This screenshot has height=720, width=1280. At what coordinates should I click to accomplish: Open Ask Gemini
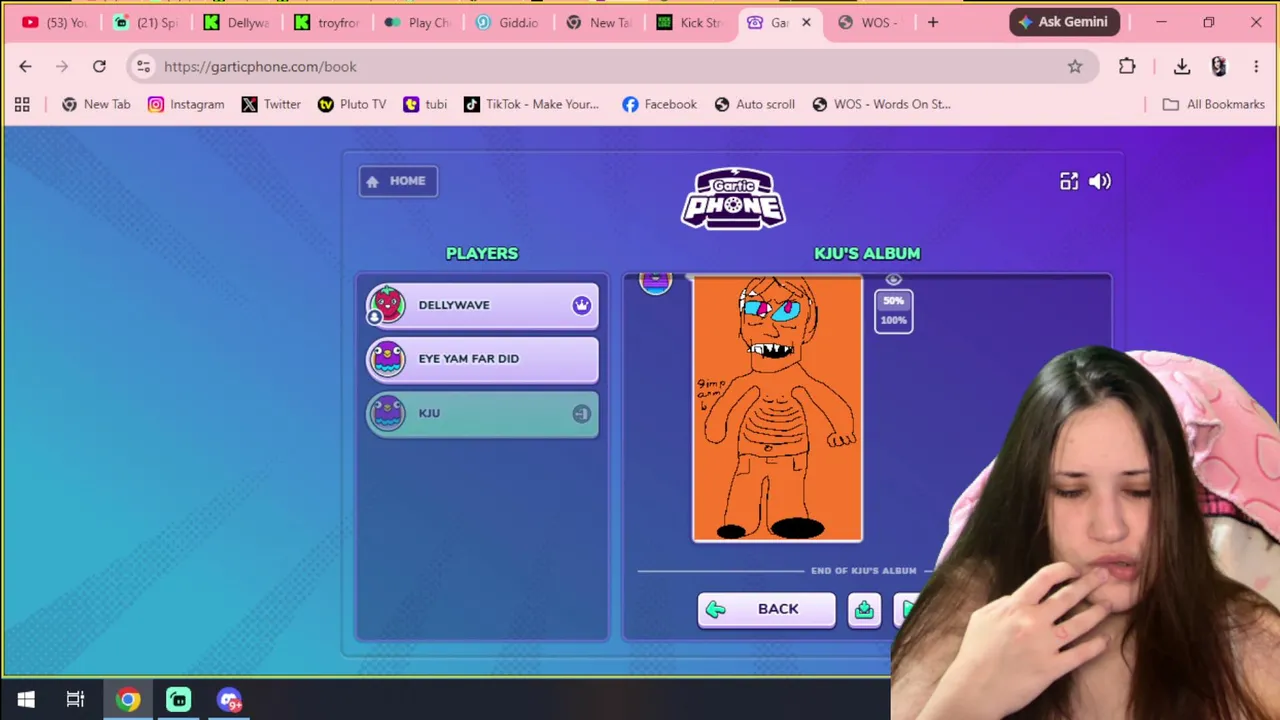coord(1064,22)
